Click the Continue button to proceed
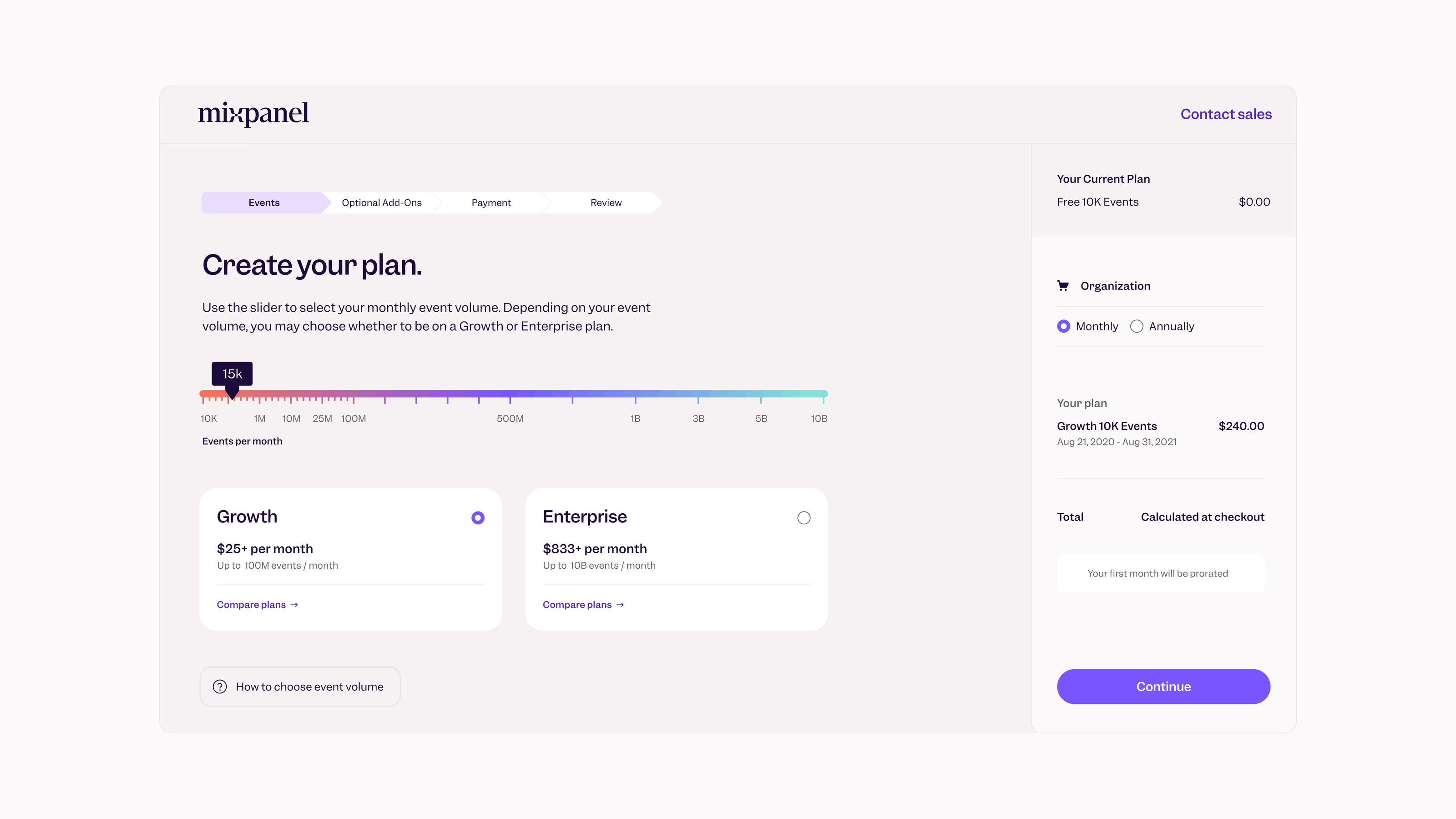The image size is (1456, 819). point(1163,686)
